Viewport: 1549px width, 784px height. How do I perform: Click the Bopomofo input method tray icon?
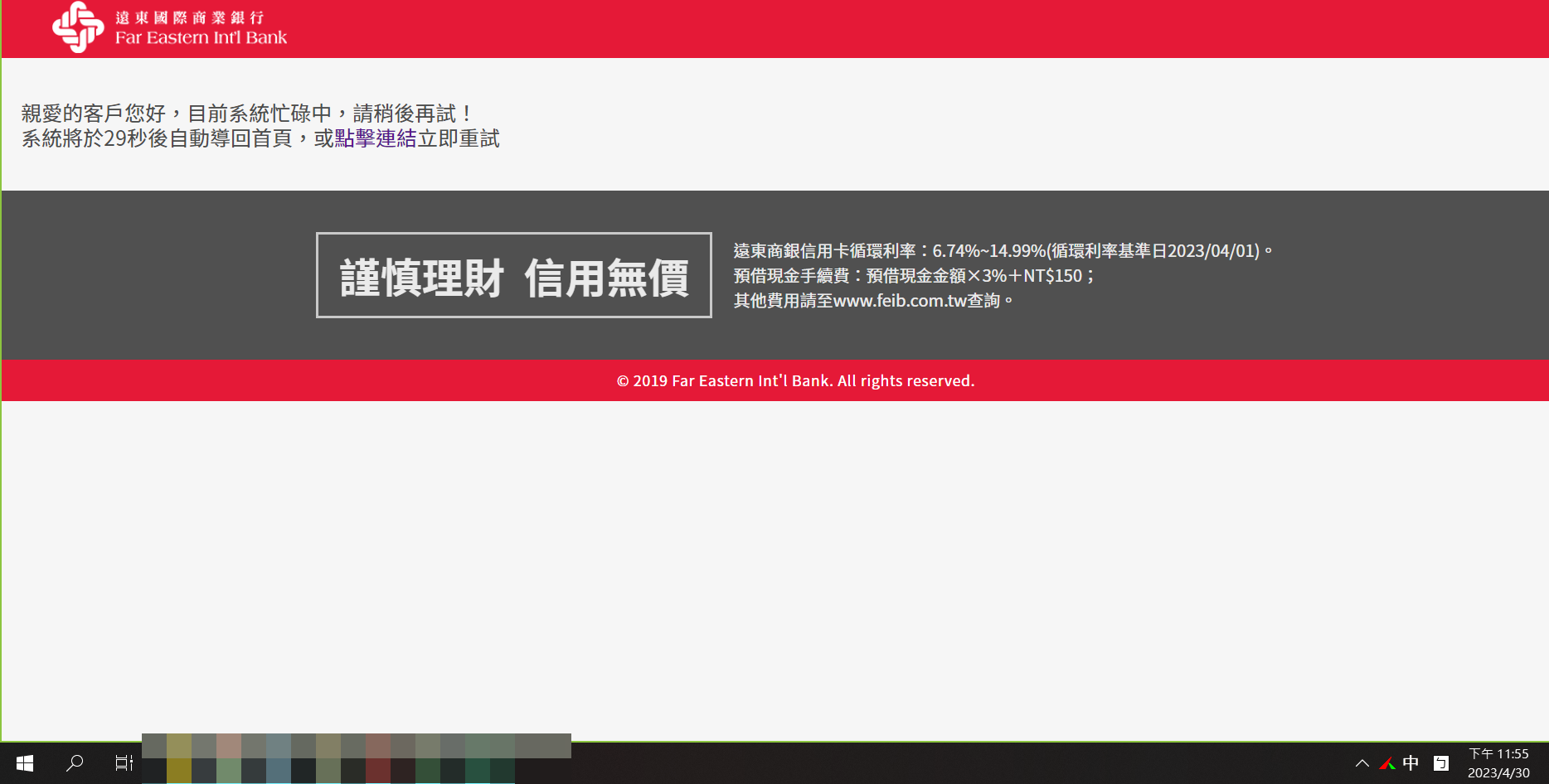[x=1441, y=763]
